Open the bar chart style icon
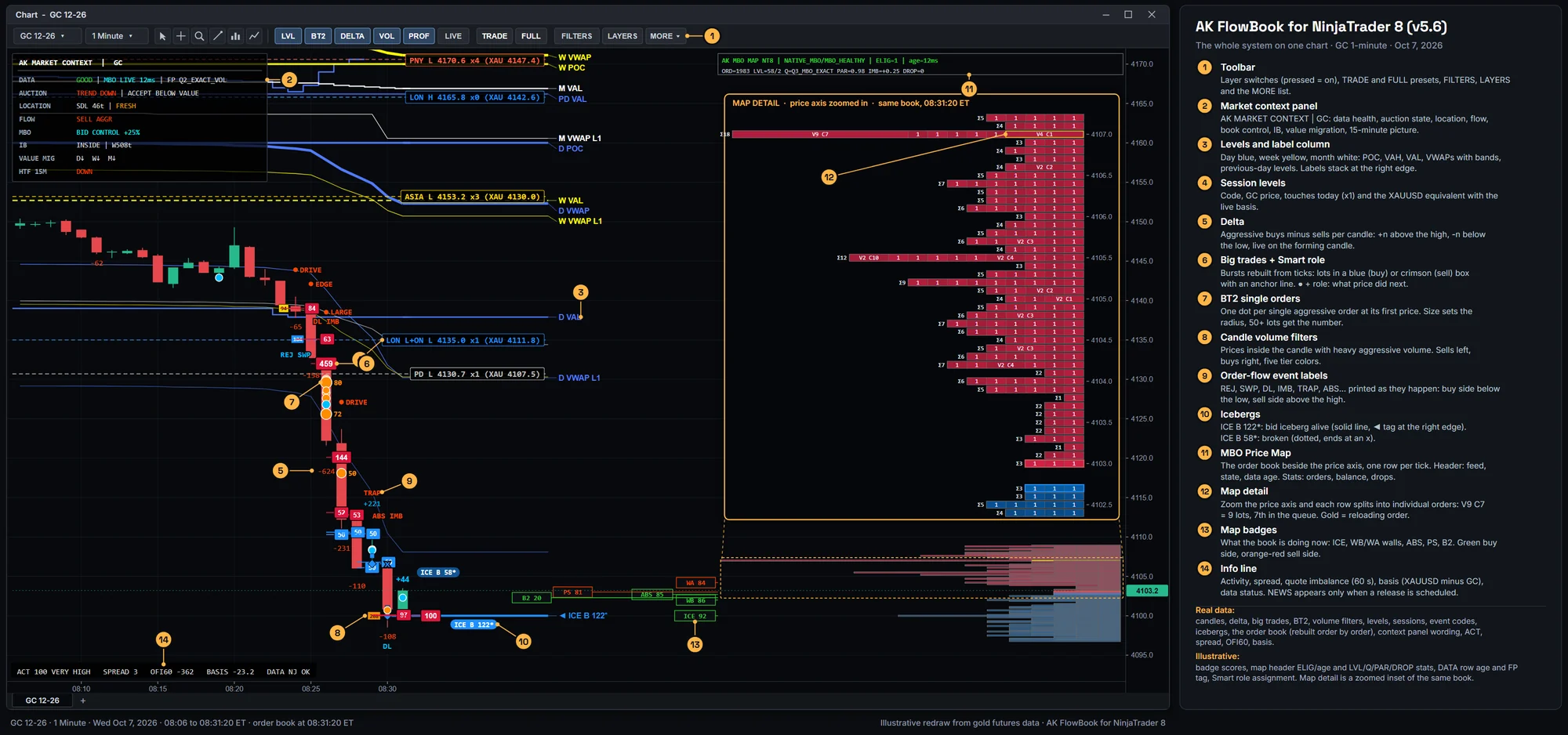The image size is (1568, 735). point(235,36)
